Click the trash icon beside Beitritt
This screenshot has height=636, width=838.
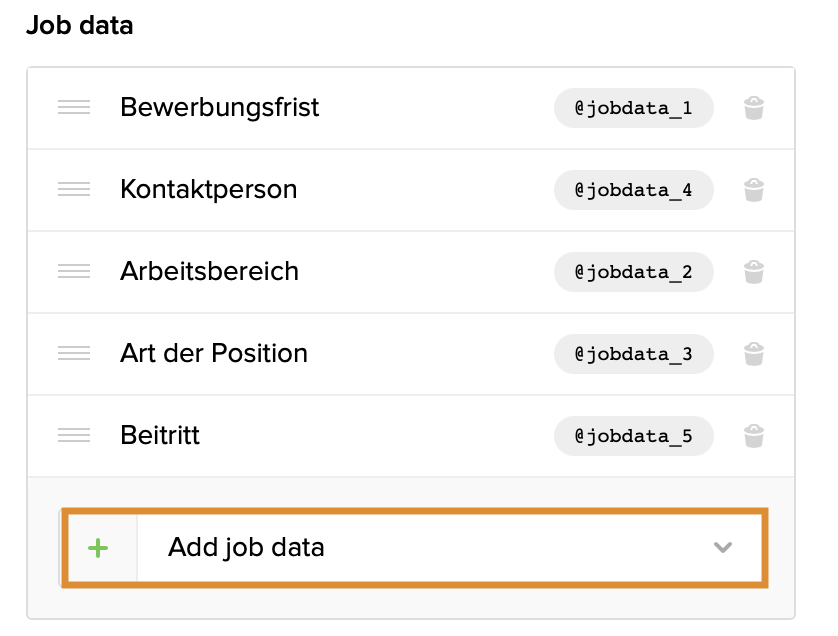[x=754, y=436]
